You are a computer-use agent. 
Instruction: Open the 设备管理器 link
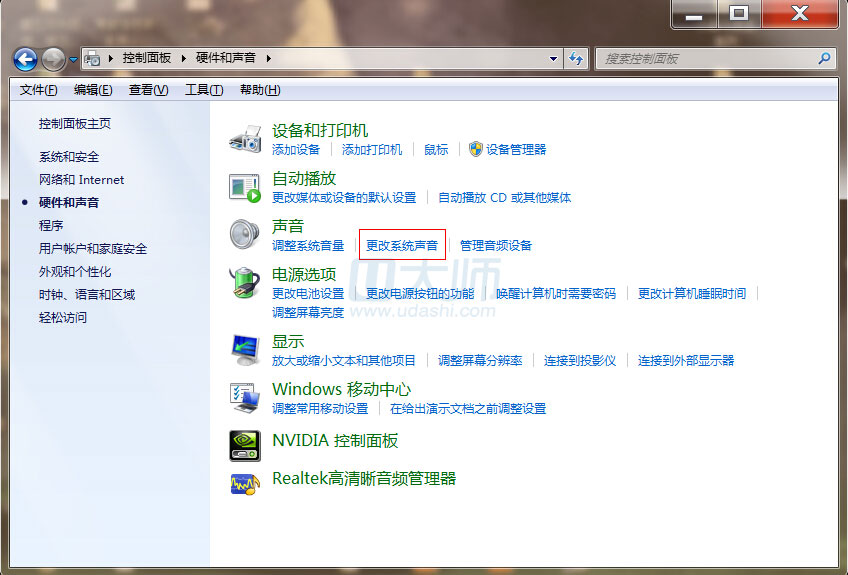(516, 149)
